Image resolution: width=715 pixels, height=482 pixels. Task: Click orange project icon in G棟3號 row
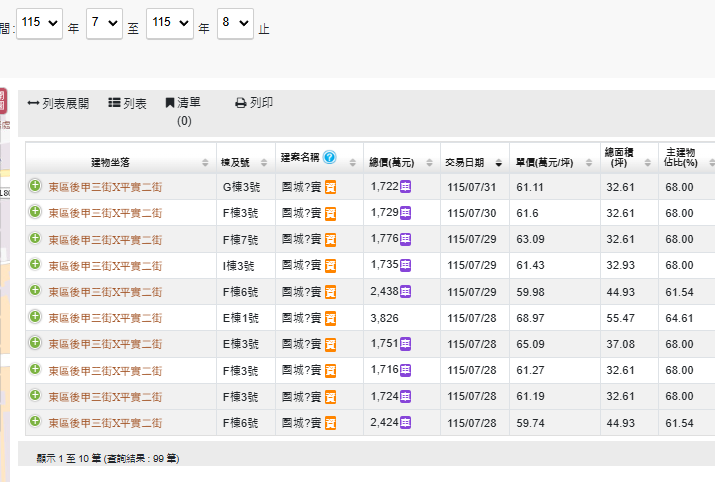coord(331,187)
